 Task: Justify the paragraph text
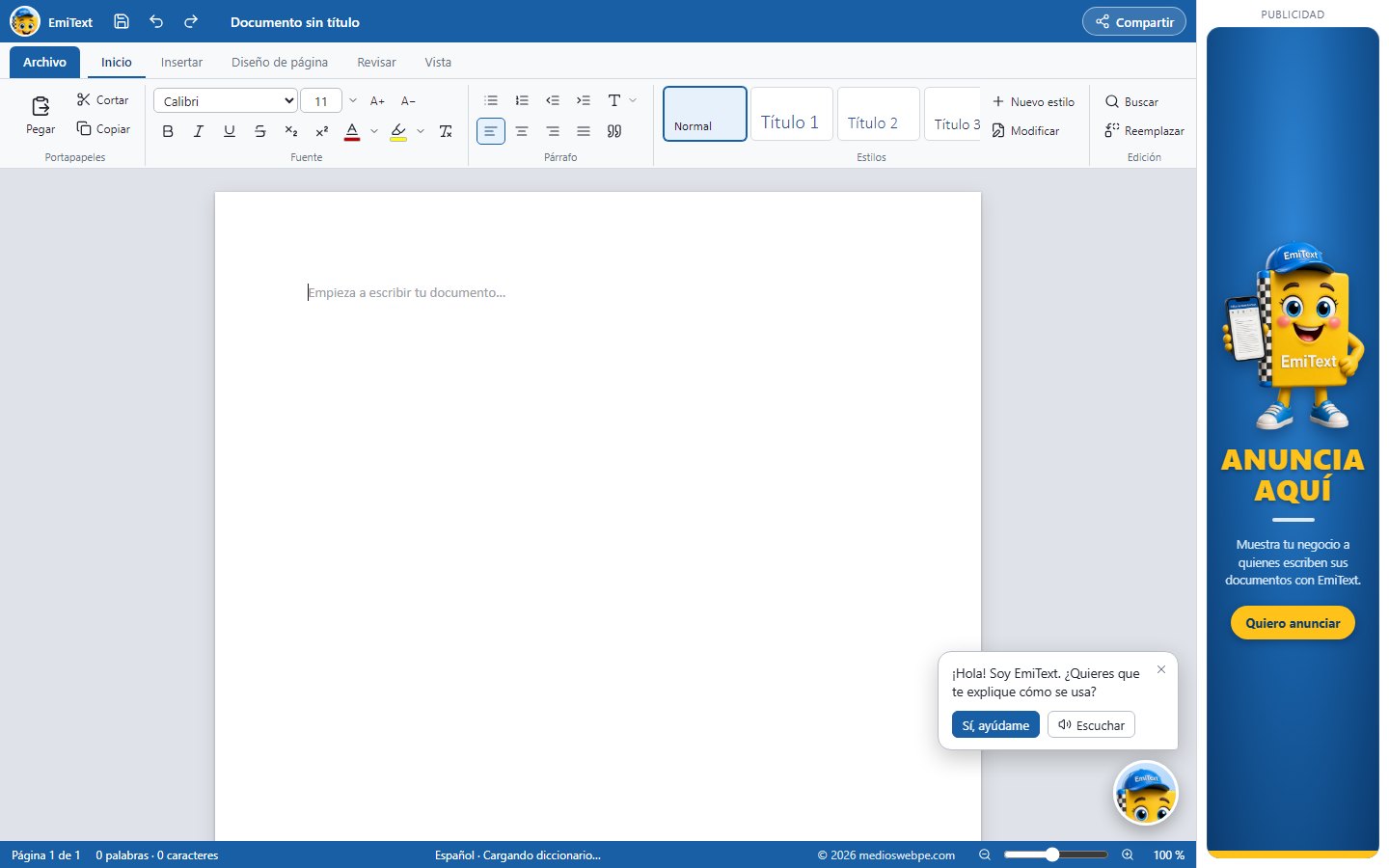coord(584,131)
